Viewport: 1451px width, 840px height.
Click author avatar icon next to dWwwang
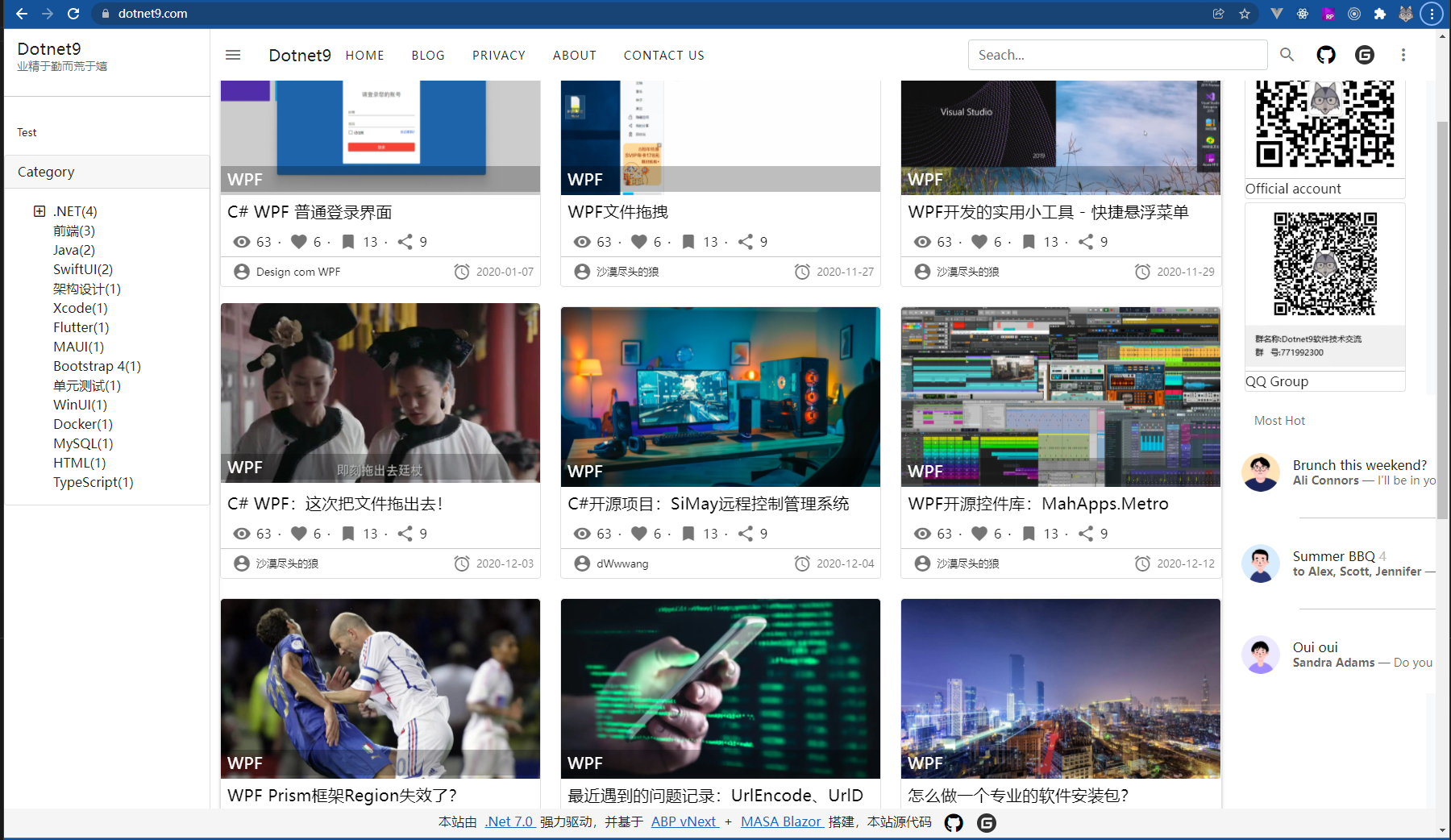pyautogui.click(x=582, y=563)
